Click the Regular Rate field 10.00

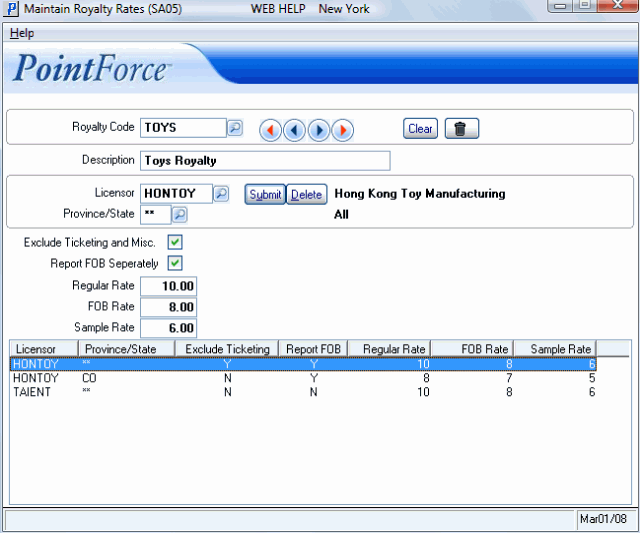pyautogui.click(x=169, y=286)
